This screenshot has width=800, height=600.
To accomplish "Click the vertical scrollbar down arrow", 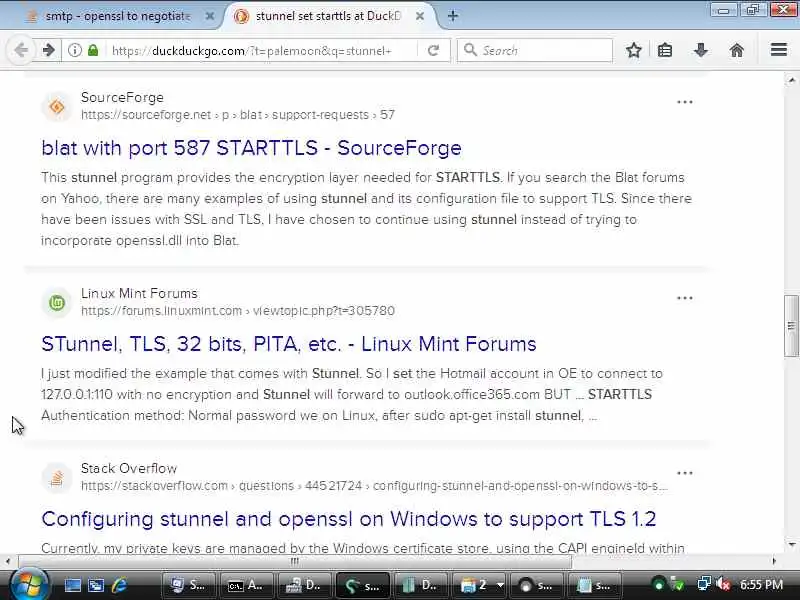I will tap(791, 545).
